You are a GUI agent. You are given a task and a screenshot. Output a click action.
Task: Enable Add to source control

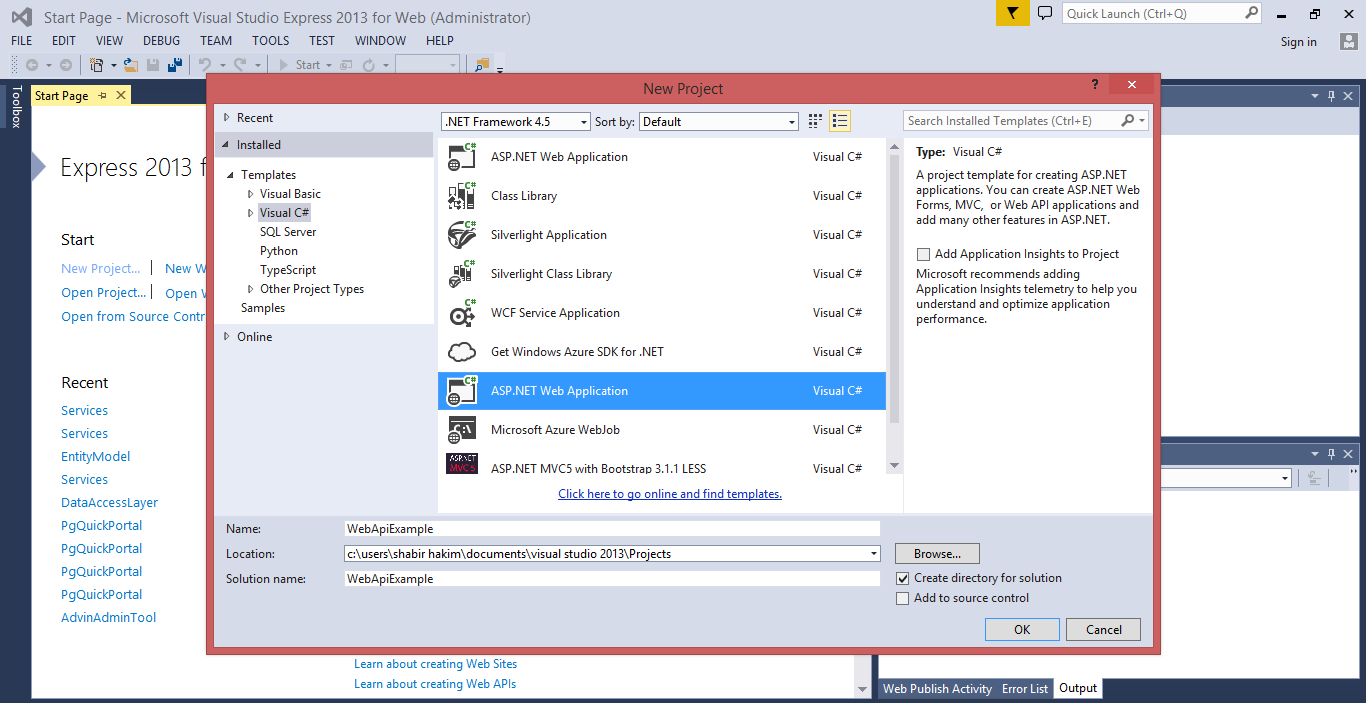[903, 598]
